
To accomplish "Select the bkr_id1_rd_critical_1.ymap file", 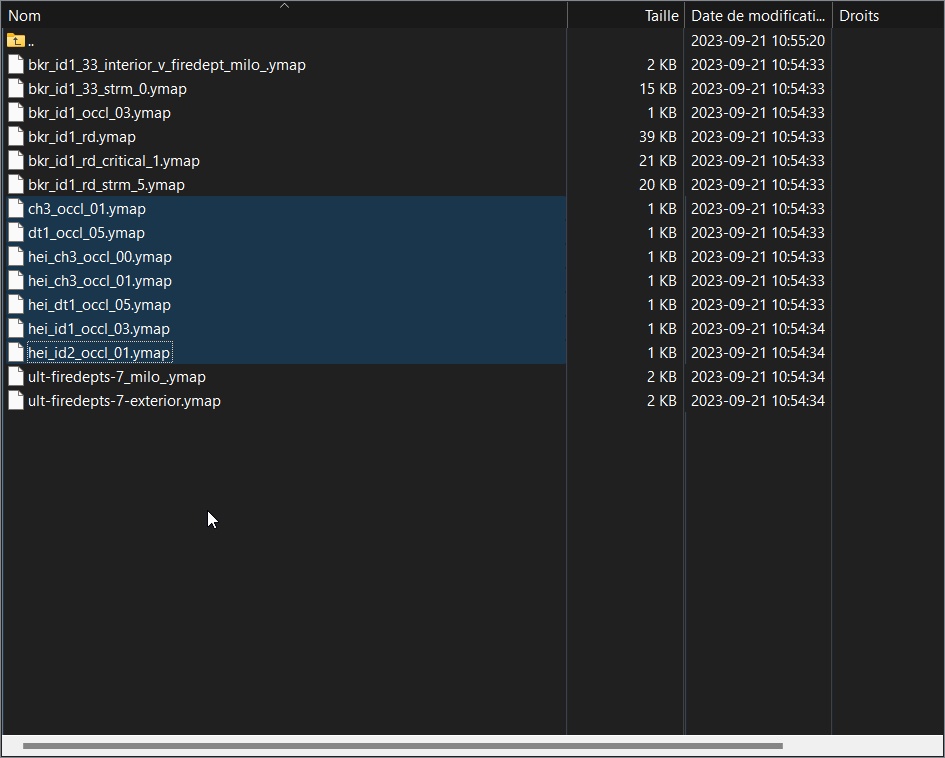I will 114,161.
